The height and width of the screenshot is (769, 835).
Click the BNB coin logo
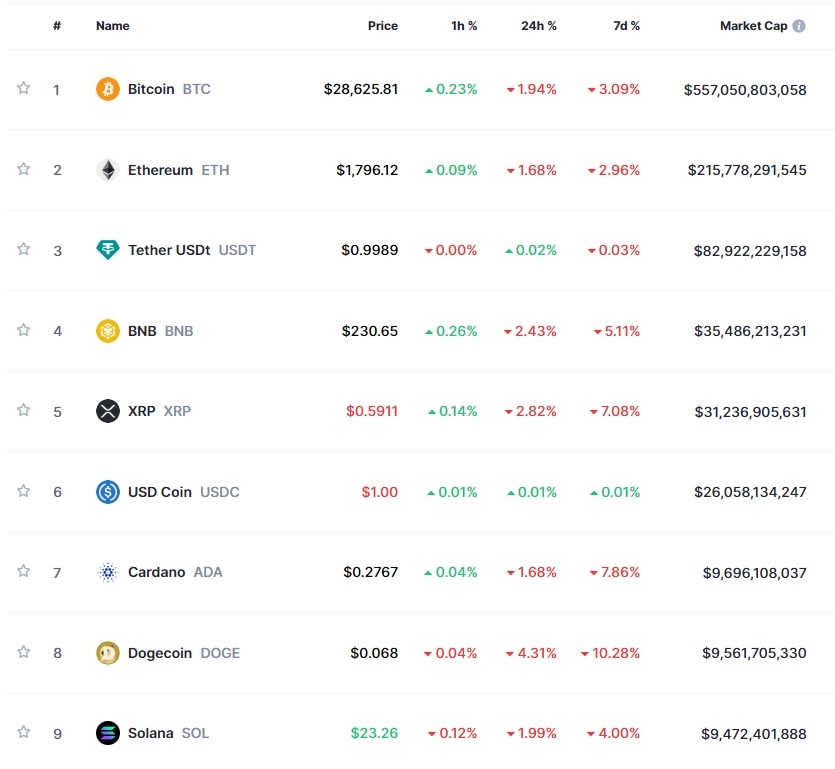(107, 331)
